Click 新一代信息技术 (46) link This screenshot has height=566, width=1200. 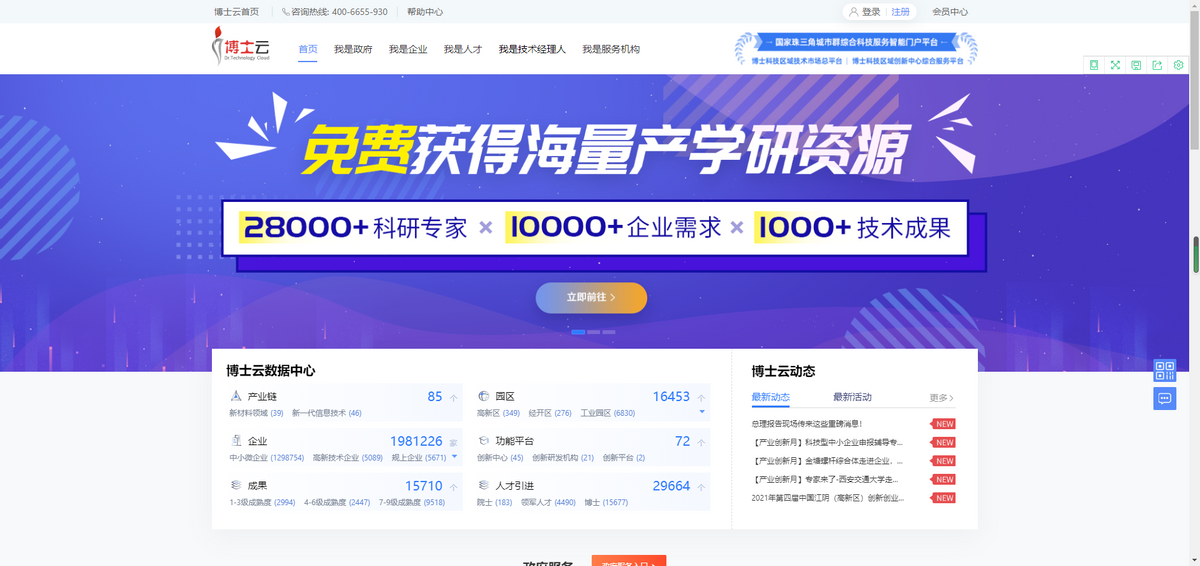point(327,413)
